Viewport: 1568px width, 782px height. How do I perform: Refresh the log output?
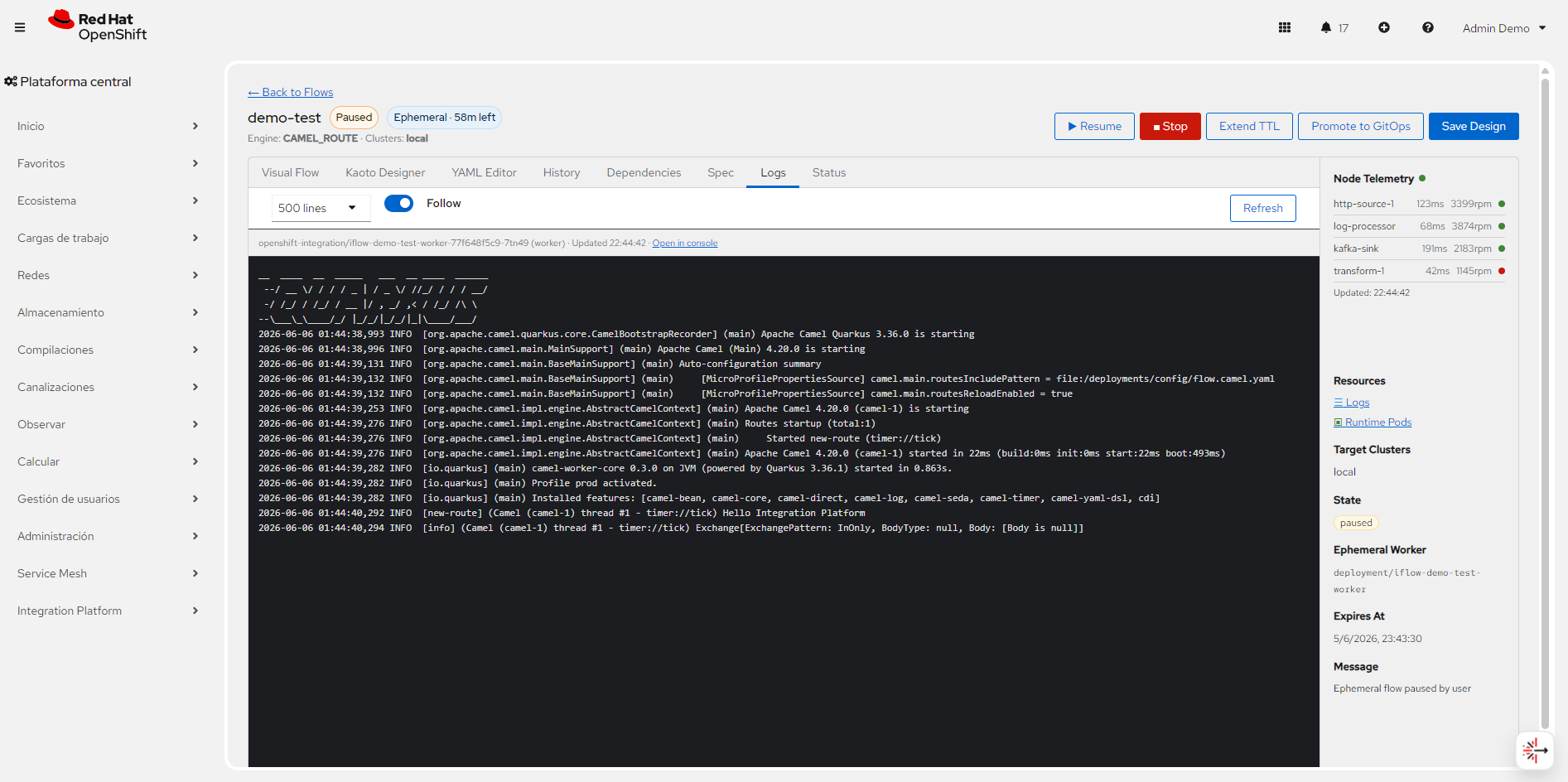click(x=1262, y=208)
